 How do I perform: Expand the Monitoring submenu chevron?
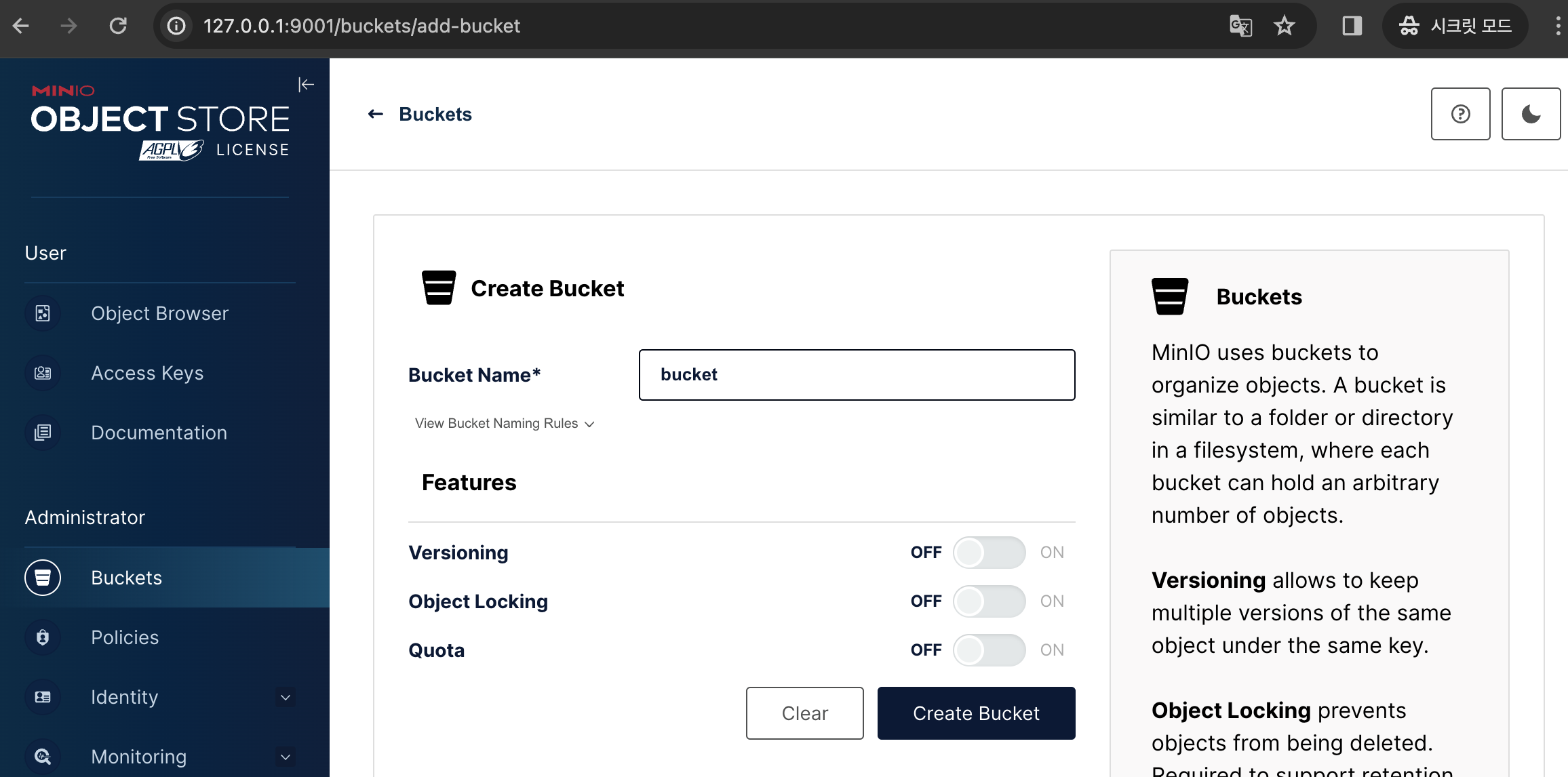286,757
